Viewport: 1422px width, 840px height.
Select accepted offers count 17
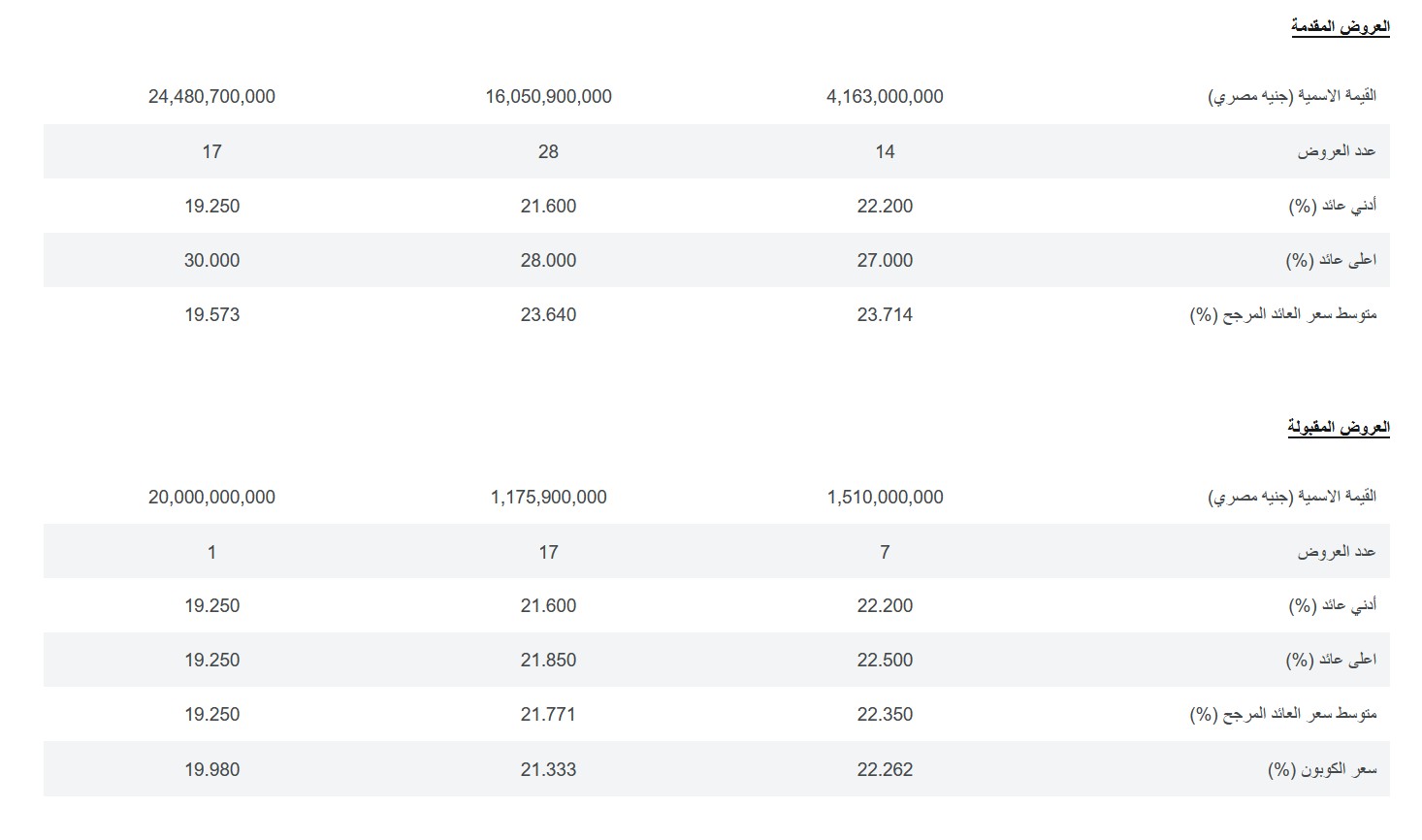[548, 552]
